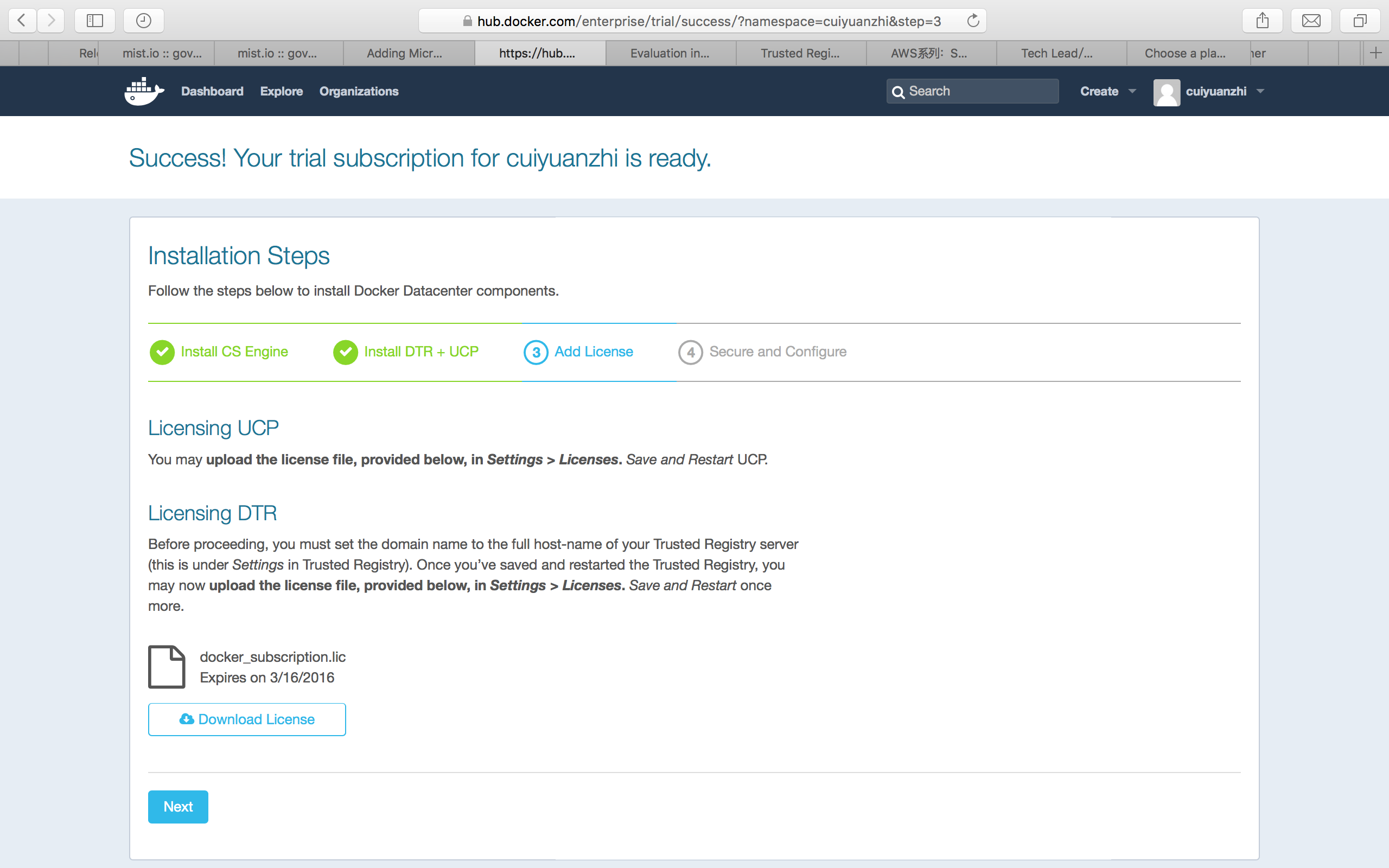Image resolution: width=1389 pixels, height=868 pixels.
Task: Open Organizations in the navigation bar
Action: (x=359, y=91)
